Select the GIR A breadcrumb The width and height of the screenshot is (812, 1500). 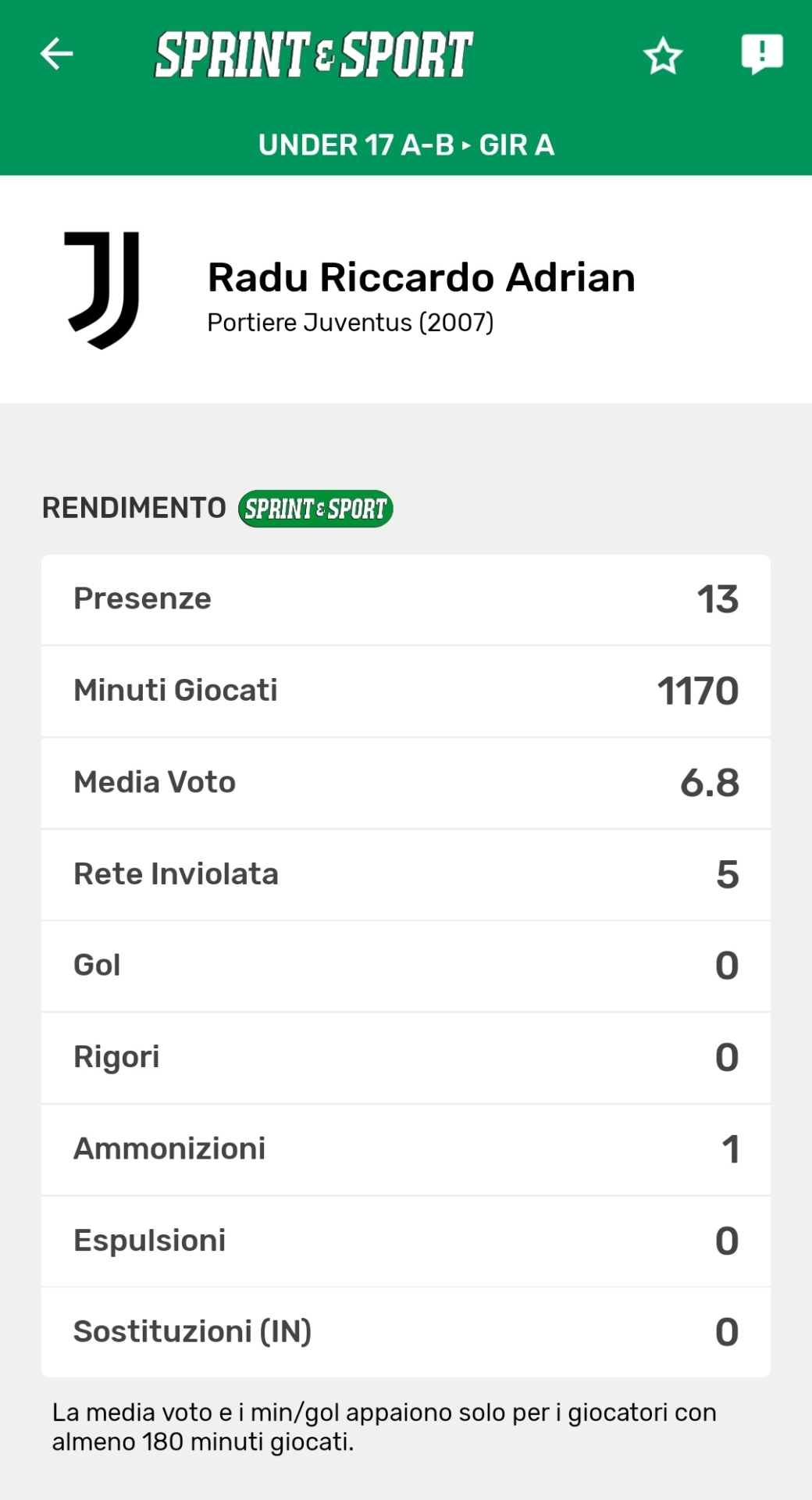point(517,145)
